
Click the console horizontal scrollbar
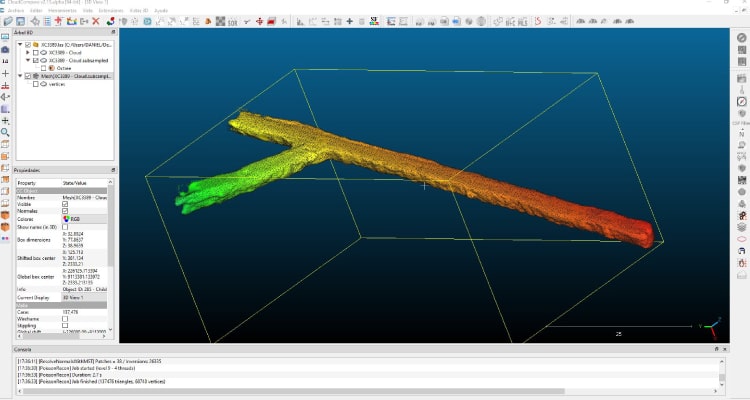294,391
